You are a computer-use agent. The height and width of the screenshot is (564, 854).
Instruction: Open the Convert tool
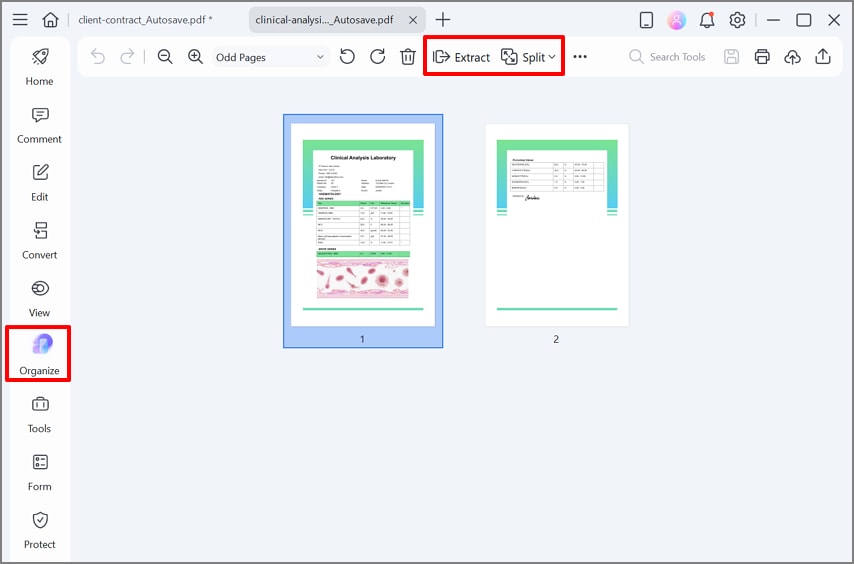(39, 241)
